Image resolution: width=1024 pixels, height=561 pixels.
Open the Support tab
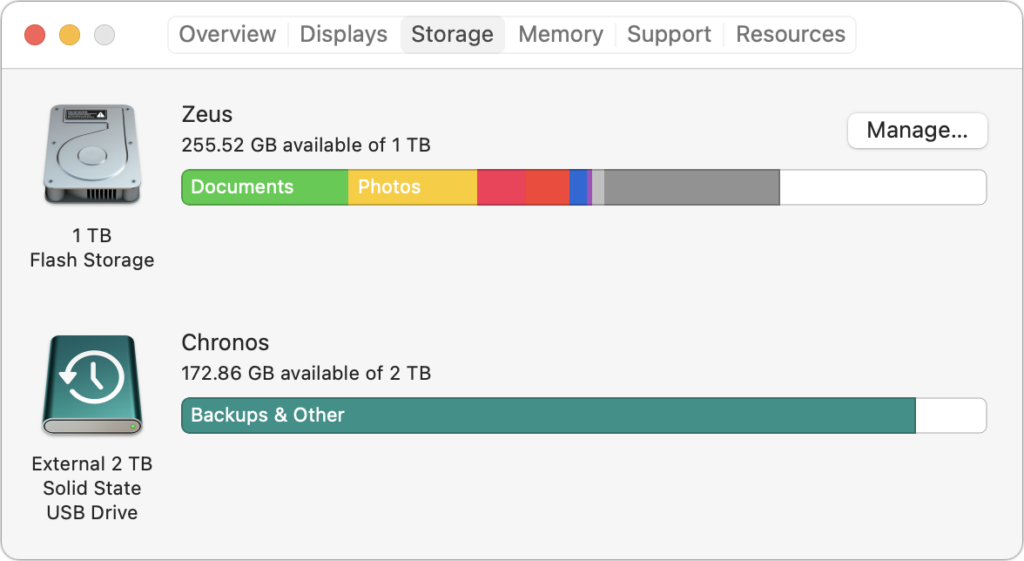[x=668, y=34]
